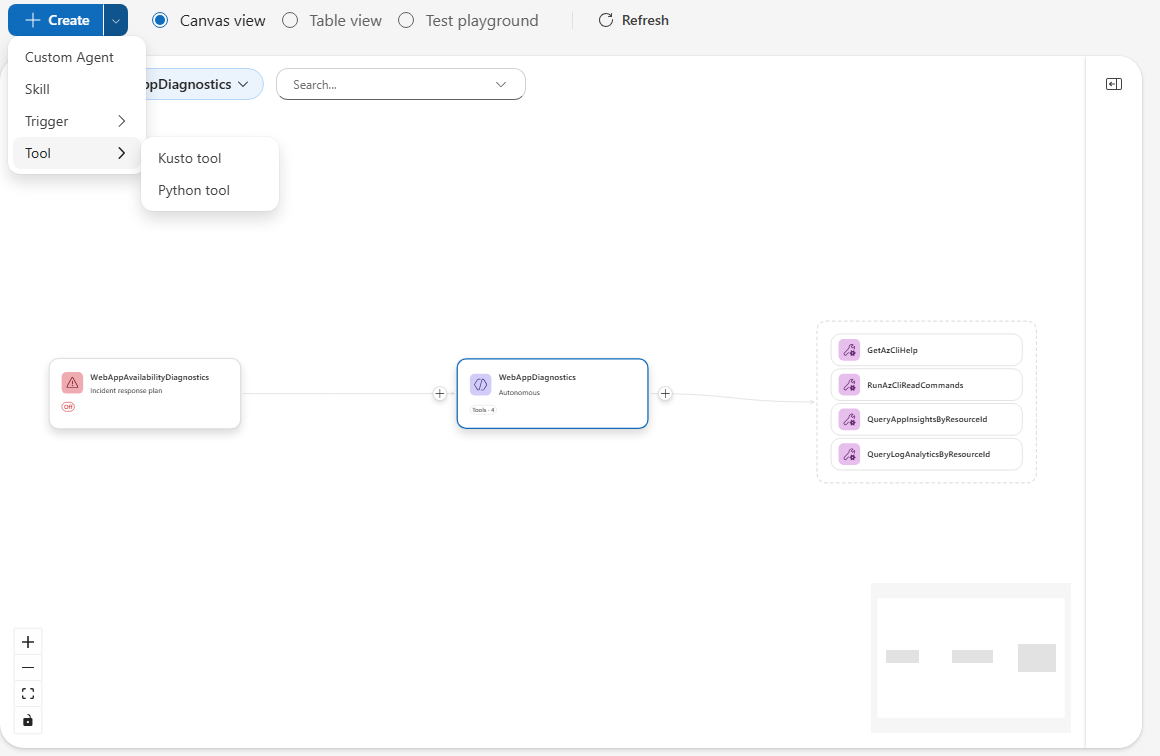The image size is (1160, 756).
Task: Open the Trigger submenu entry
Action: tap(77, 121)
